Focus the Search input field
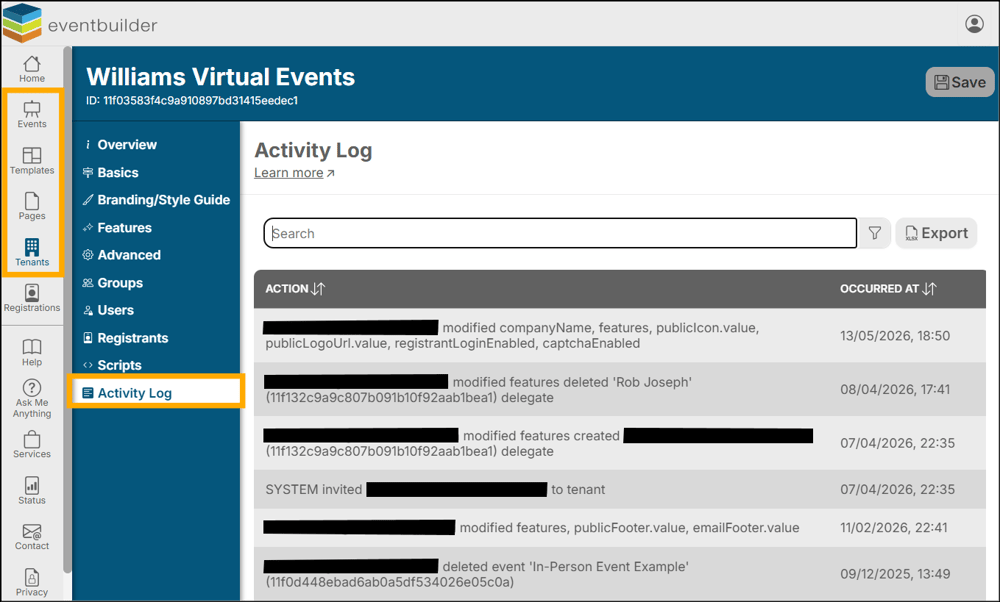1000x602 pixels. (x=560, y=233)
